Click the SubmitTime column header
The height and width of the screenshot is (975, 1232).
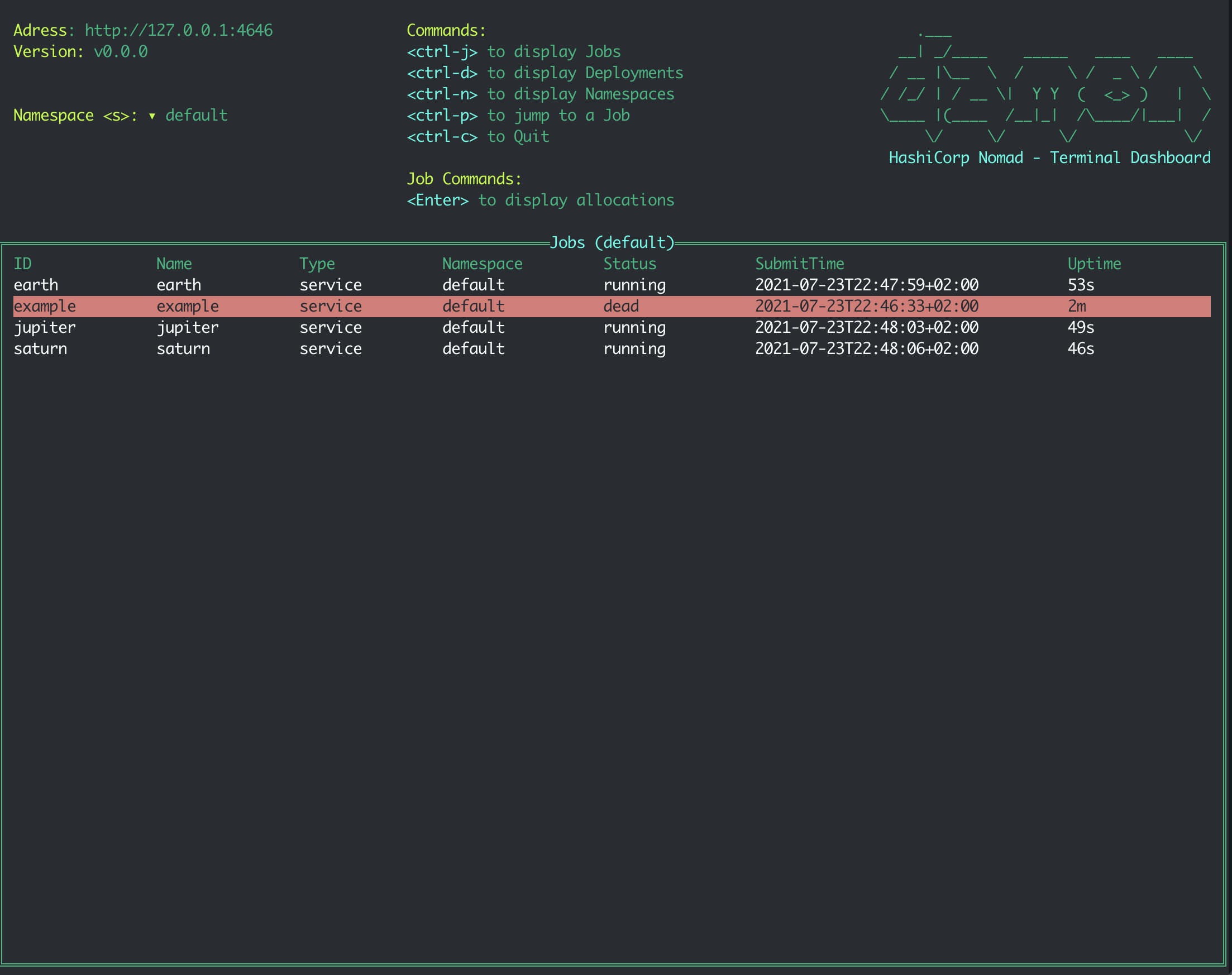[x=799, y=264]
